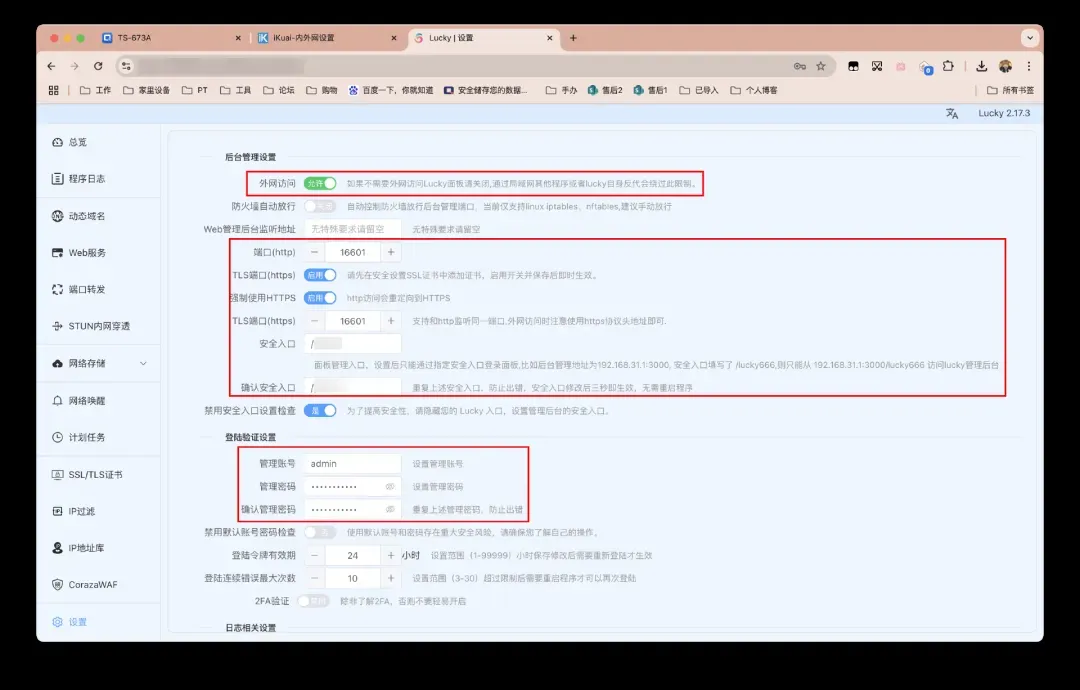This screenshot has width=1080, height=690.
Task: Open the SSL/TLS证书 page
Action: coord(94,474)
